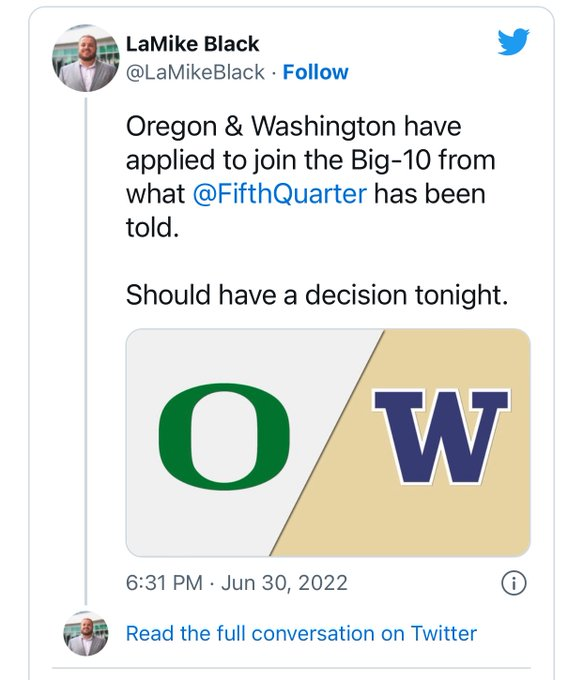This screenshot has height=680, width=583.
Task: Open the Oregon and Washington logo image
Action: (328, 443)
